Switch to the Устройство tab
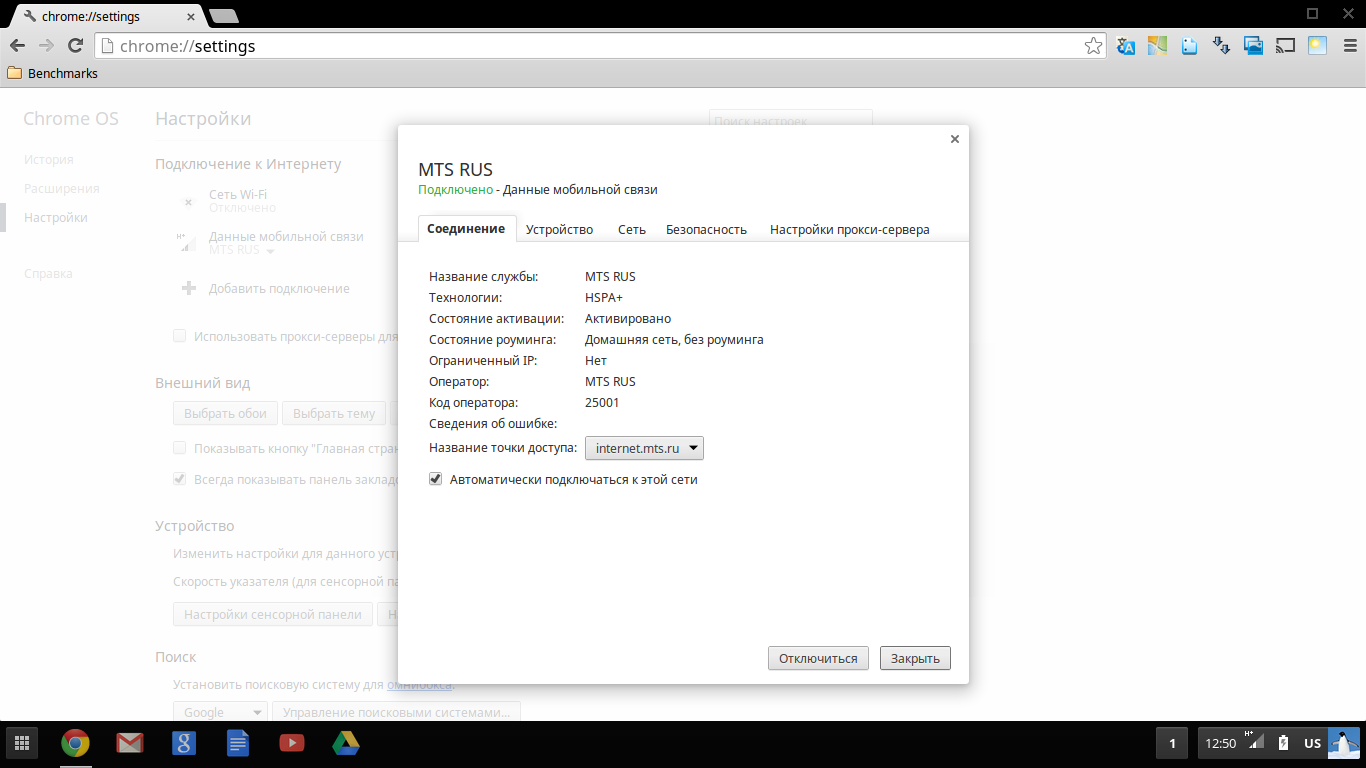This screenshot has height=768, width=1366. [x=560, y=229]
